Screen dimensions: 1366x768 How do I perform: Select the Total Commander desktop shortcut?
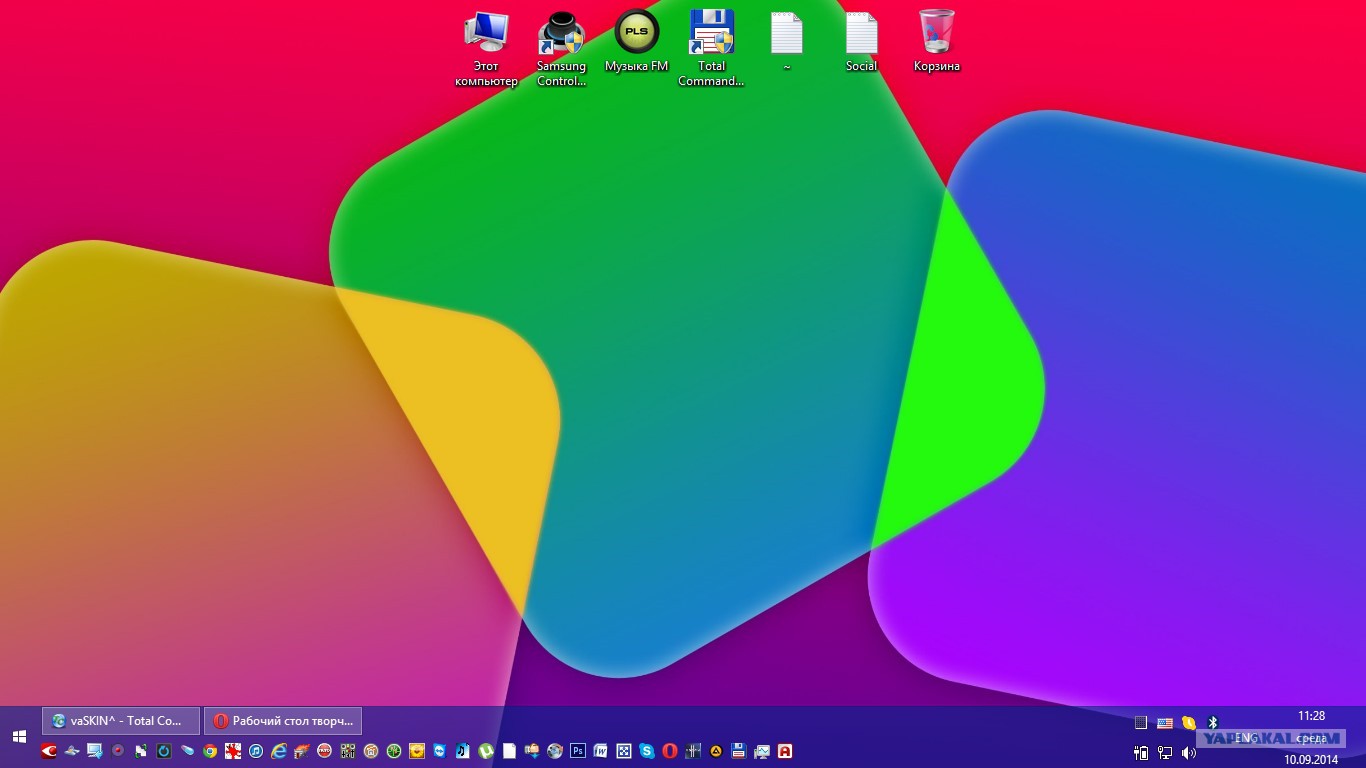[x=711, y=48]
